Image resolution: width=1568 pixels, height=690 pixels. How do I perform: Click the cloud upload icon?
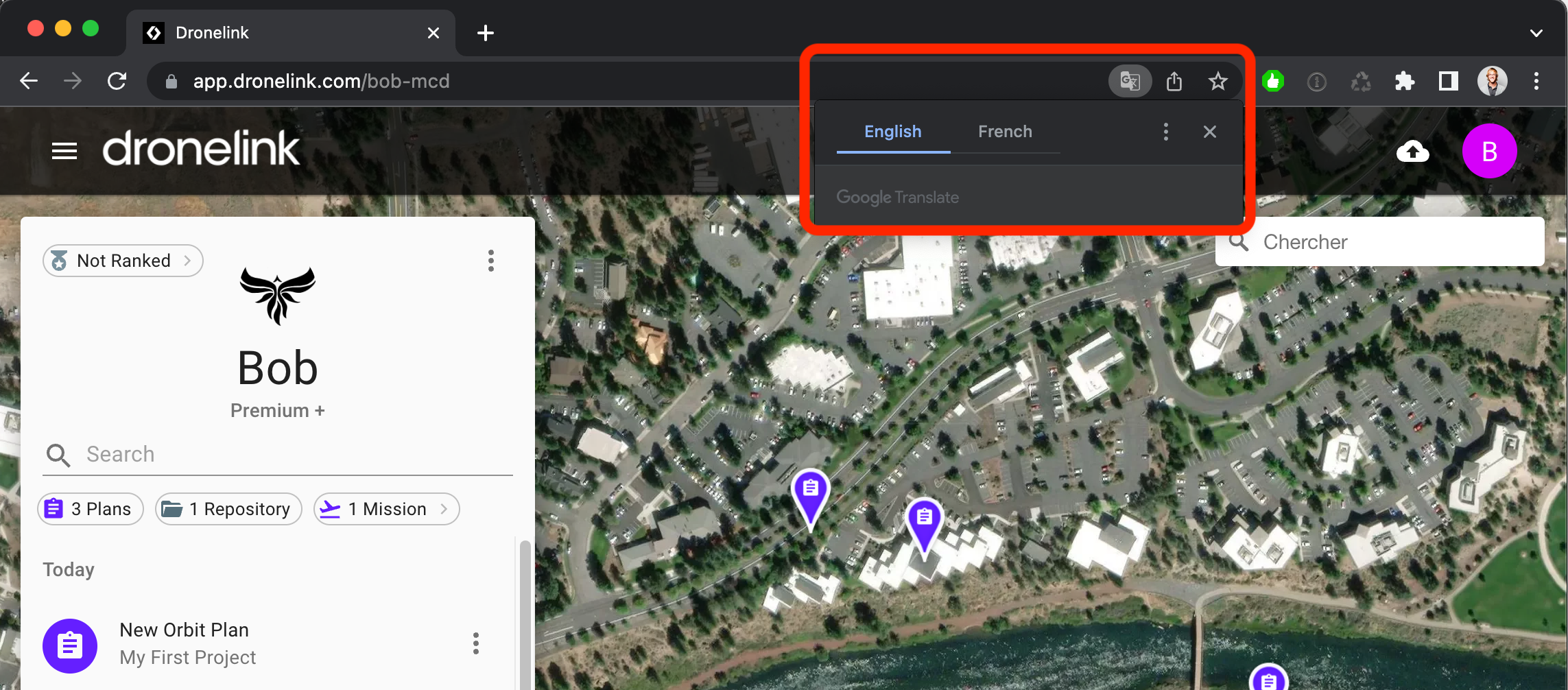pyautogui.click(x=1413, y=151)
